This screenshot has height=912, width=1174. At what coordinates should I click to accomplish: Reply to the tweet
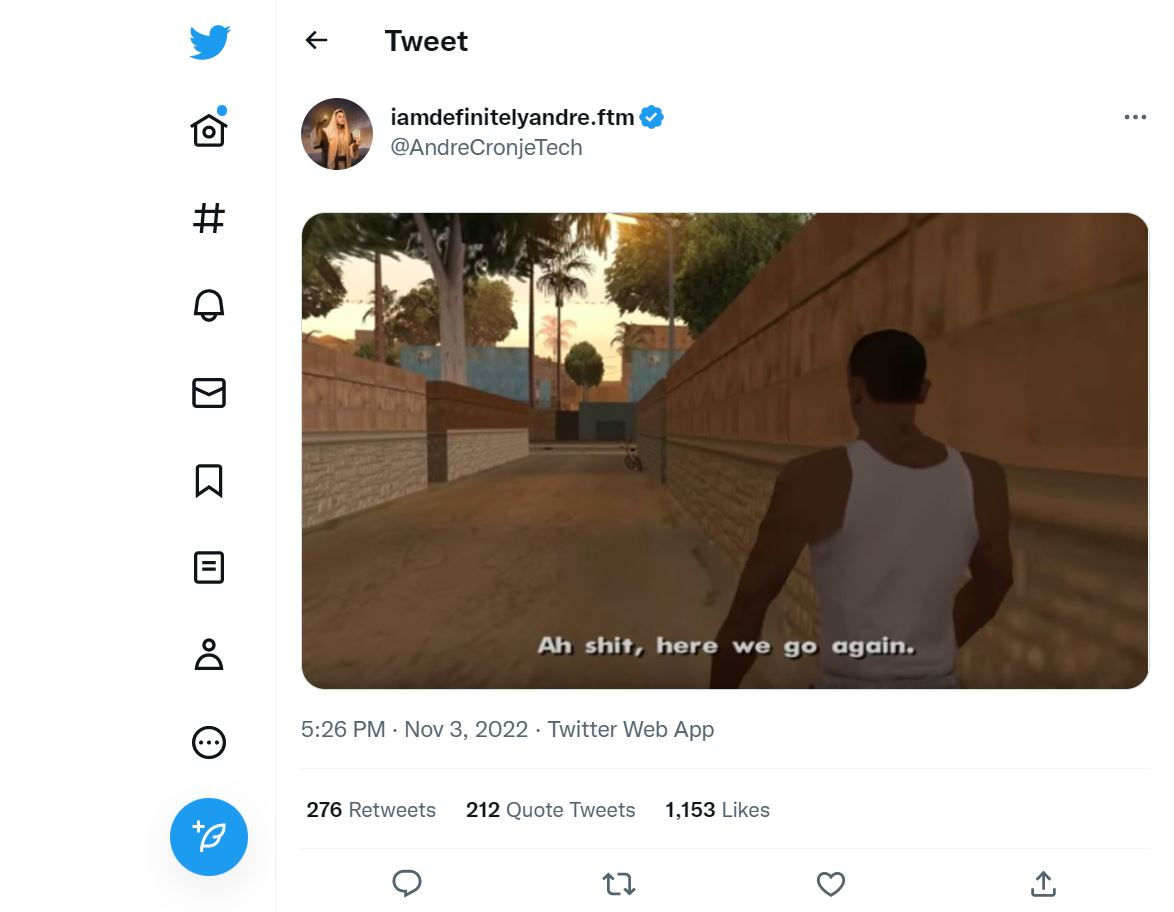(x=407, y=884)
